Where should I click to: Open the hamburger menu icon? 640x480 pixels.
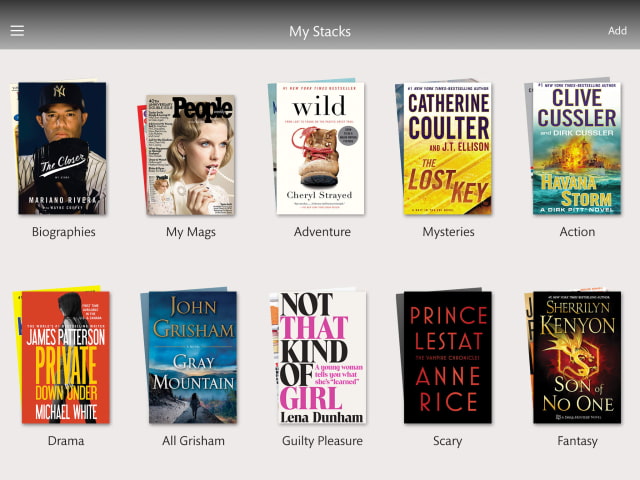click(x=17, y=31)
